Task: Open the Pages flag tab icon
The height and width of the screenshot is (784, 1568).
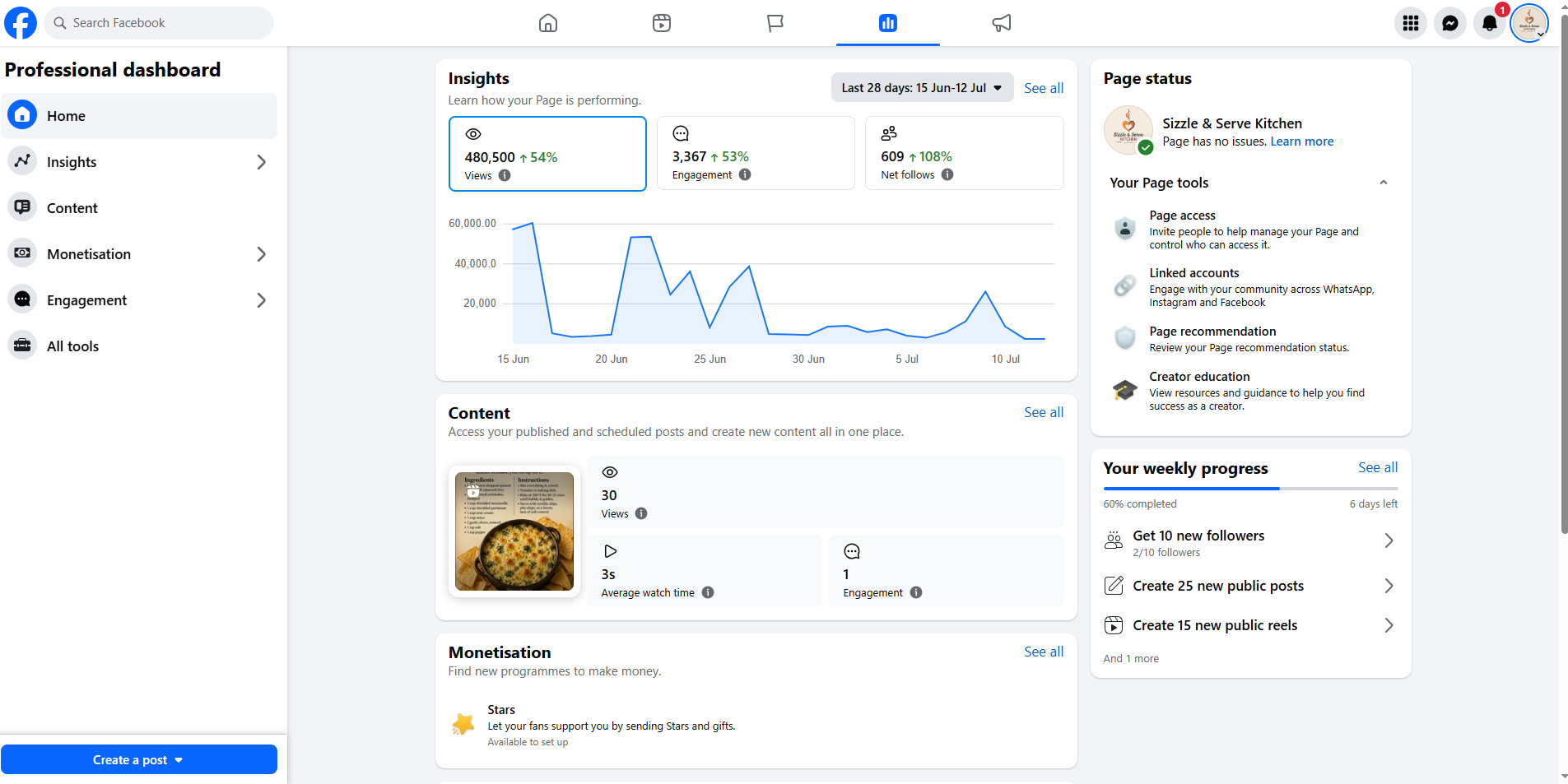Action: pyautogui.click(x=775, y=23)
